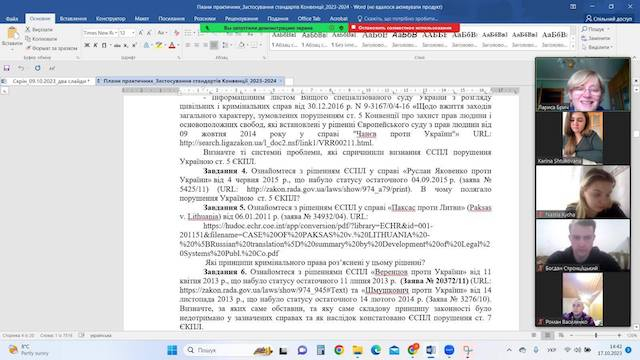Click the Спільний доступ share button
Screen dimensions: 640x360
tap(609, 18)
